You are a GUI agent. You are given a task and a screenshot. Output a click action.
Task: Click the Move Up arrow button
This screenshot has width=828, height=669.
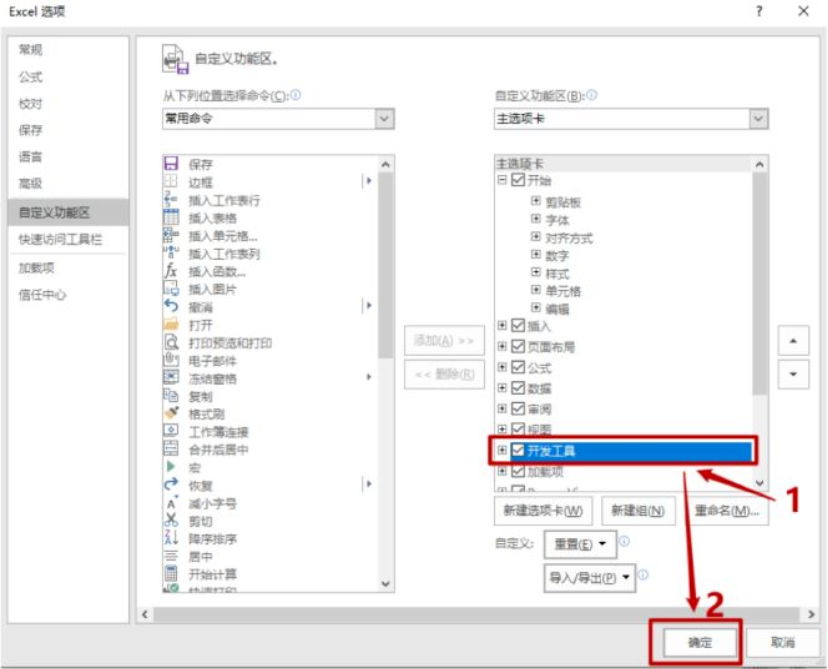[793, 340]
